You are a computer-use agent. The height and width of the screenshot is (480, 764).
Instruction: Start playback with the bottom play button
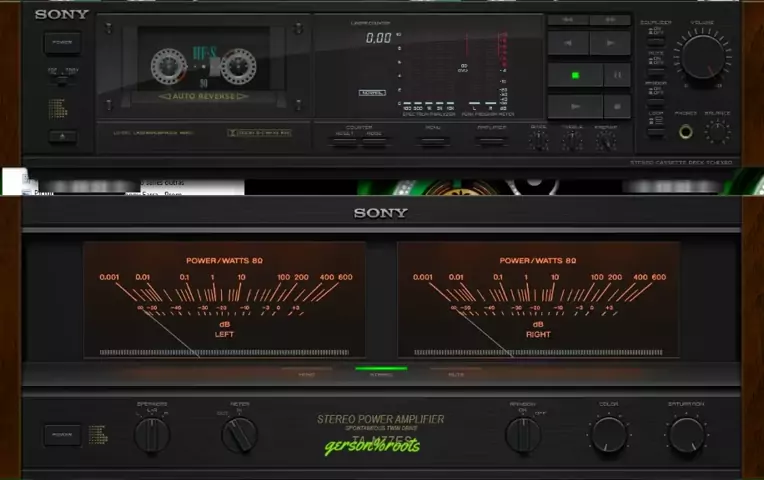575,106
